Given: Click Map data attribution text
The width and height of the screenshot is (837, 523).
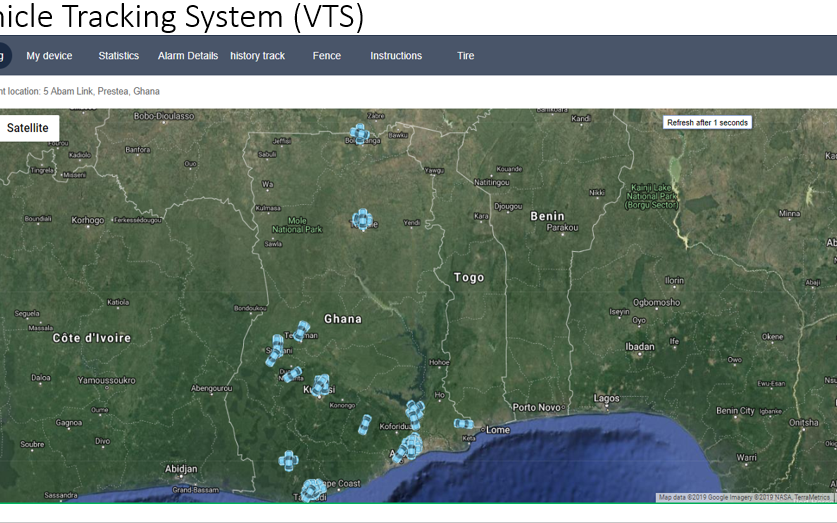Looking at the screenshot, I should [x=744, y=497].
